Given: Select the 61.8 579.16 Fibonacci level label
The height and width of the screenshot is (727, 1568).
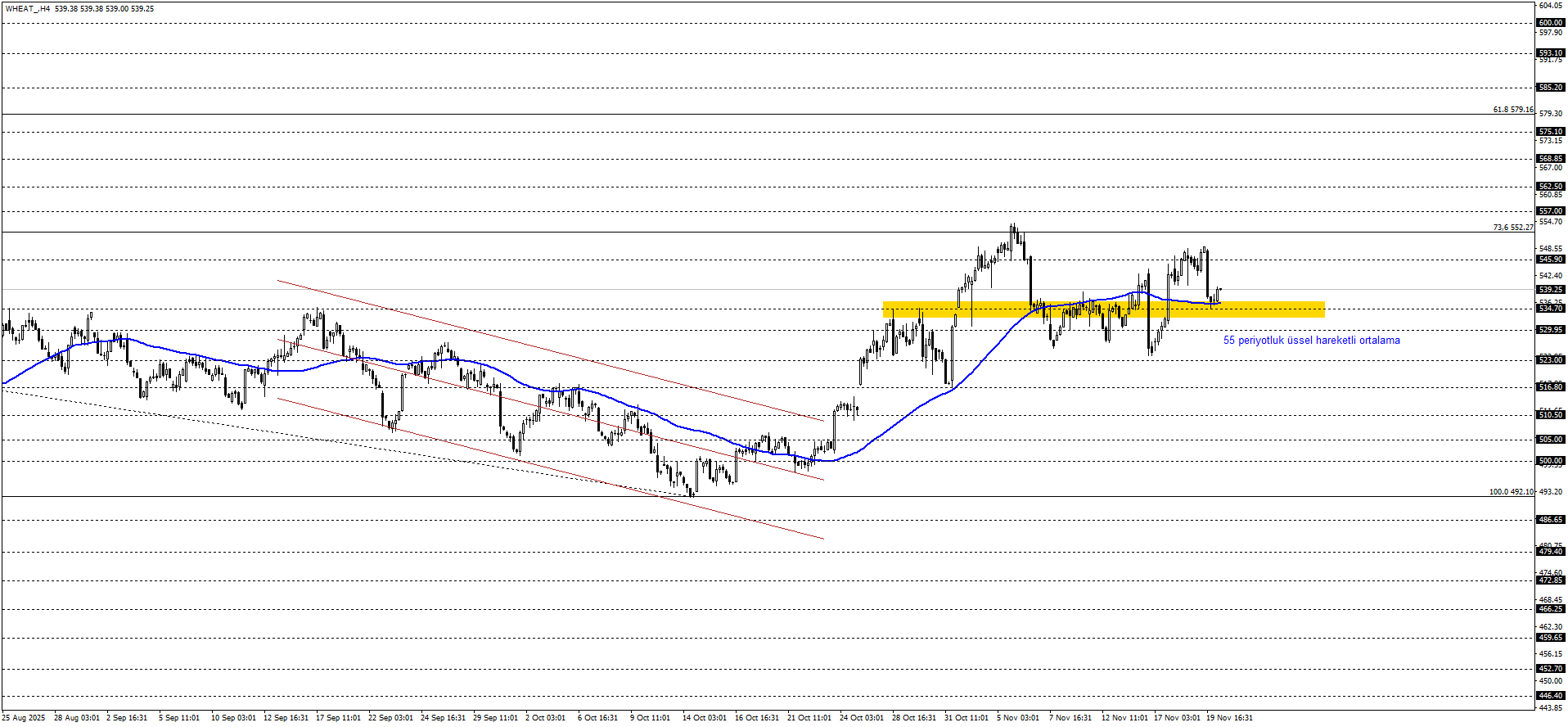Looking at the screenshot, I should (x=1512, y=110).
